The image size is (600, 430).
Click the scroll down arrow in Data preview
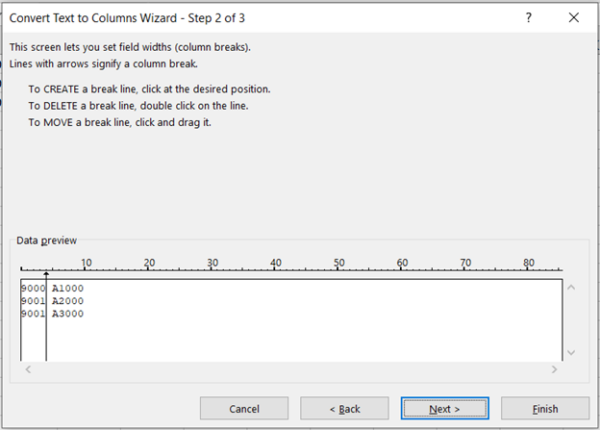(x=571, y=352)
